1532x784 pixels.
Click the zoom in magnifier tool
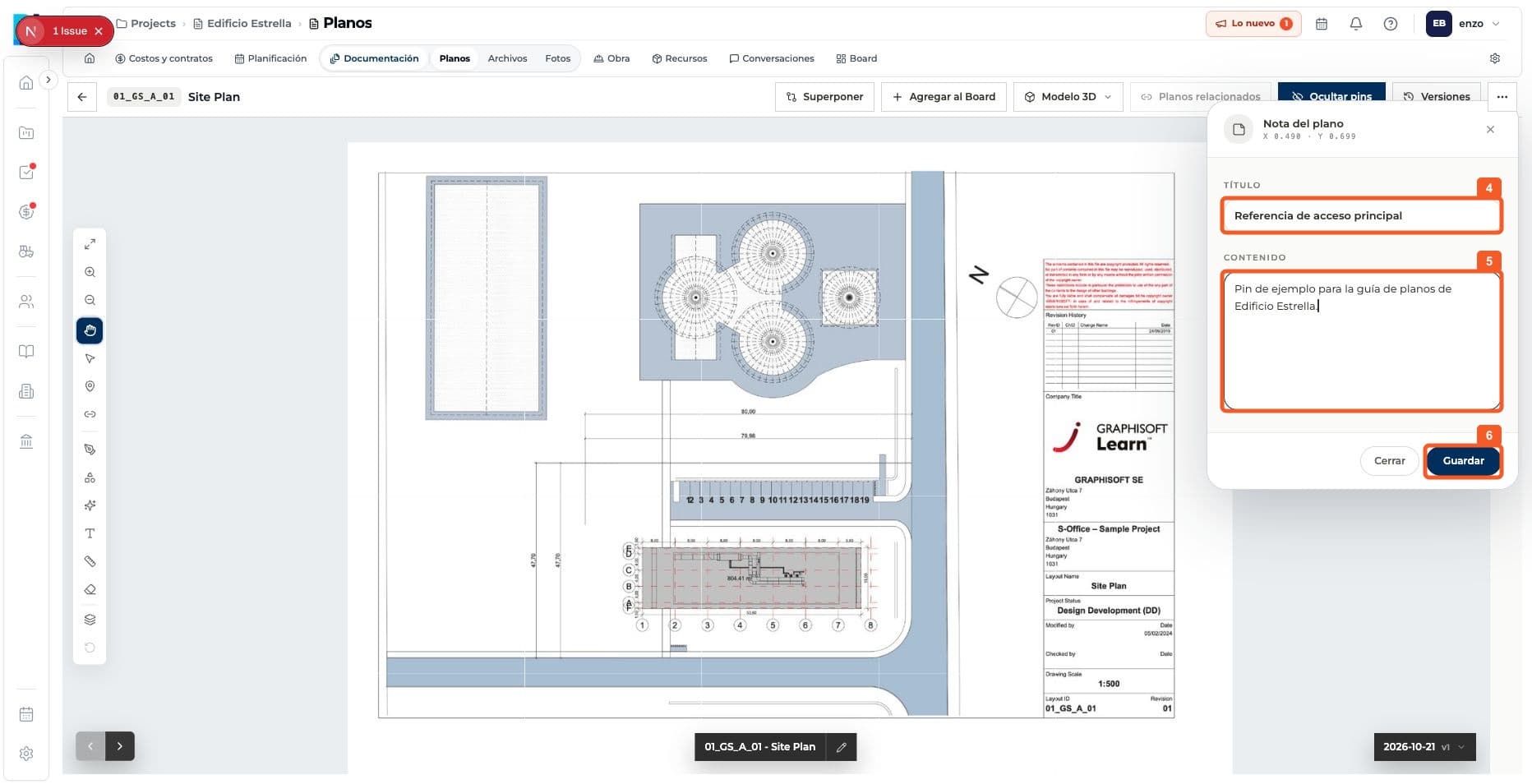point(90,272)
